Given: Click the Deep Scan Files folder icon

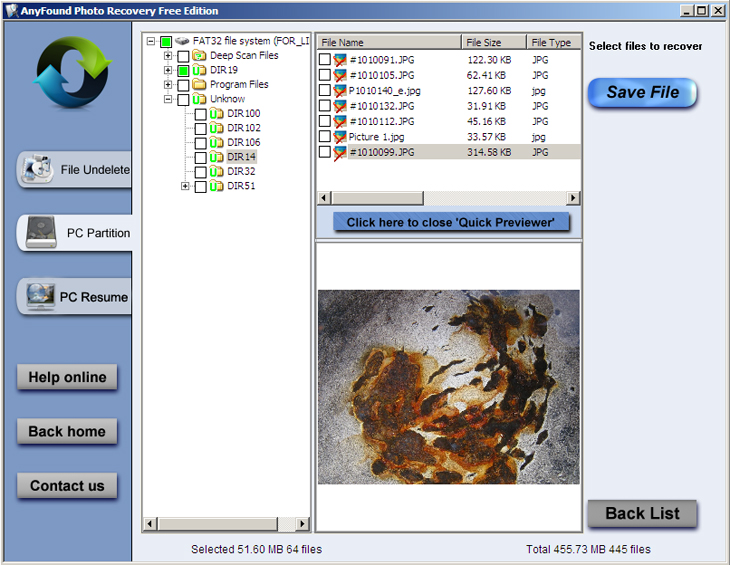Looking at the screenshot, I should pyautogui.click(x=199, y=55).
